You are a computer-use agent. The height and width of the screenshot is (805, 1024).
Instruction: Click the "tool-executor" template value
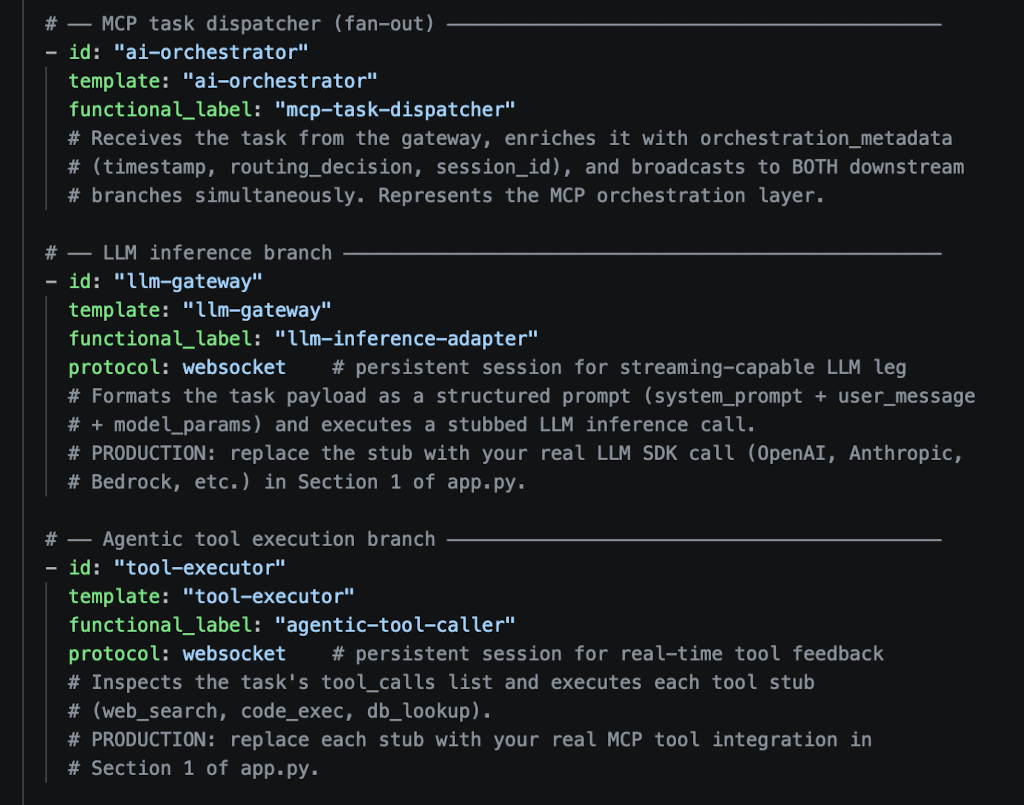268,597
